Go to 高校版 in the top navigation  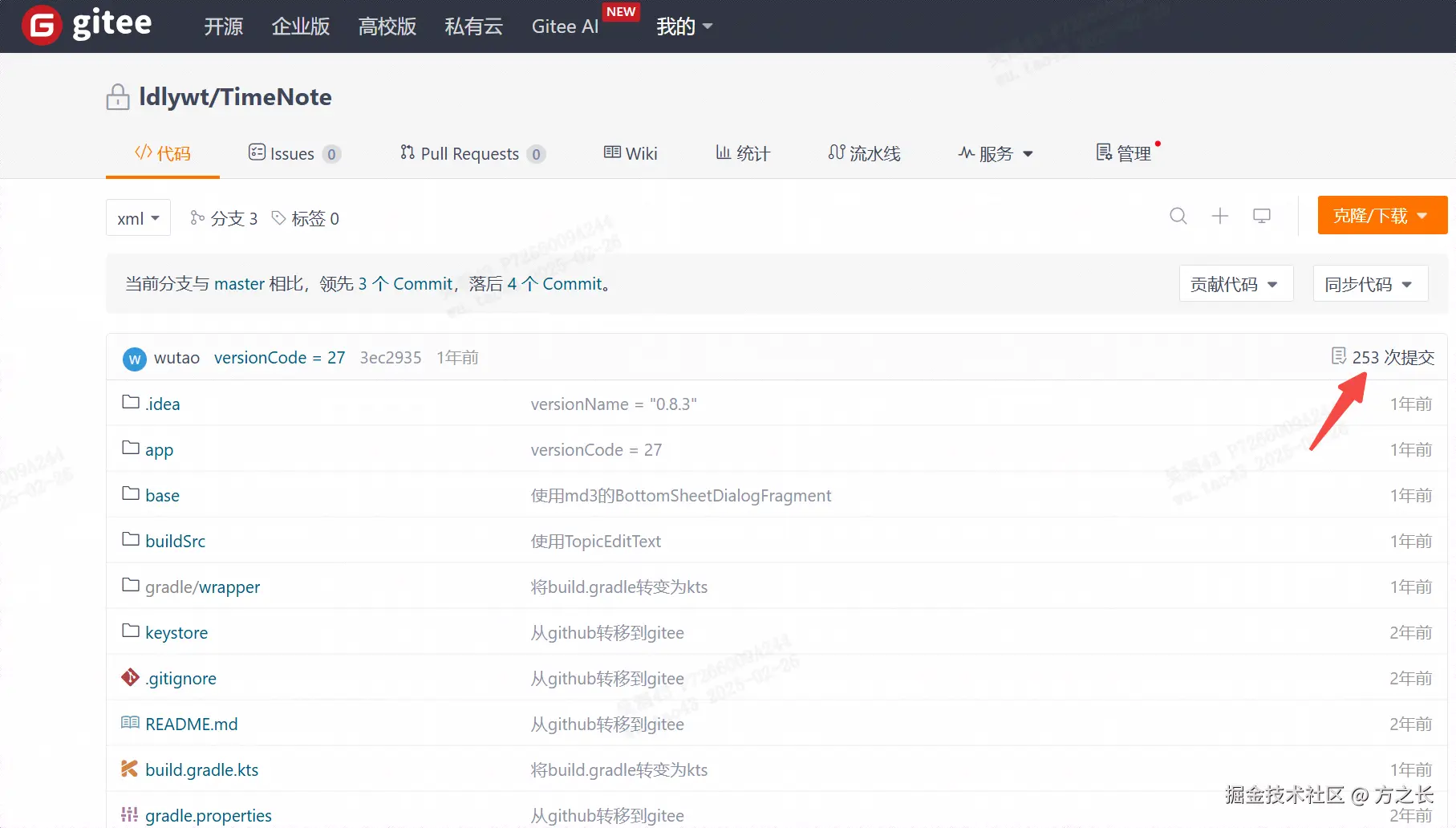[x=387, y=26]
